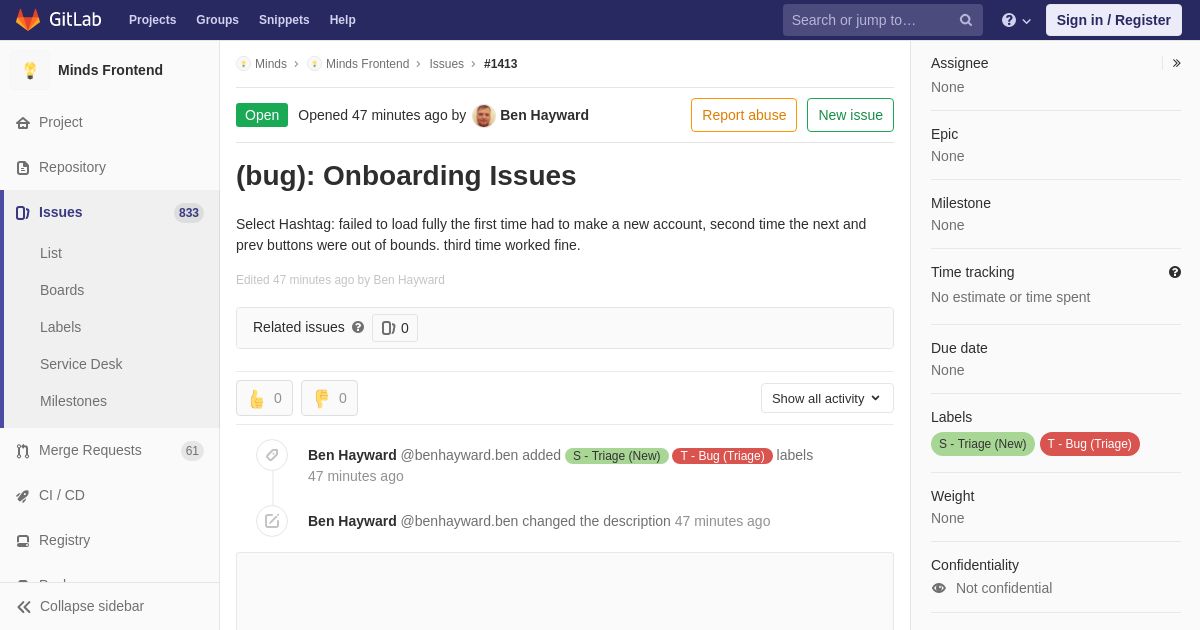Click the Snippets top menu
Image resolution: width=1200 pixels, height=630 pixels.
(284, 20)
